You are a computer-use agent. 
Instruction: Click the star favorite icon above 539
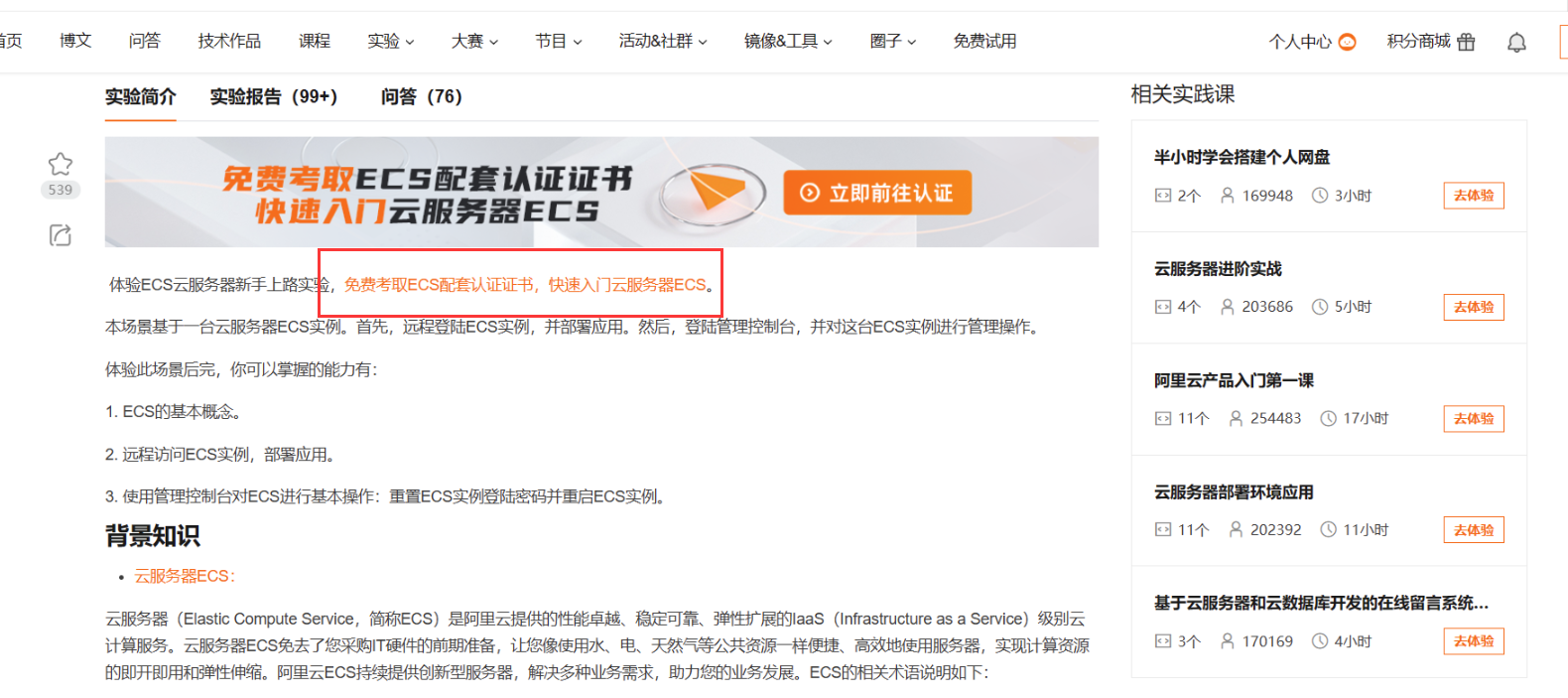coord(61,164)
